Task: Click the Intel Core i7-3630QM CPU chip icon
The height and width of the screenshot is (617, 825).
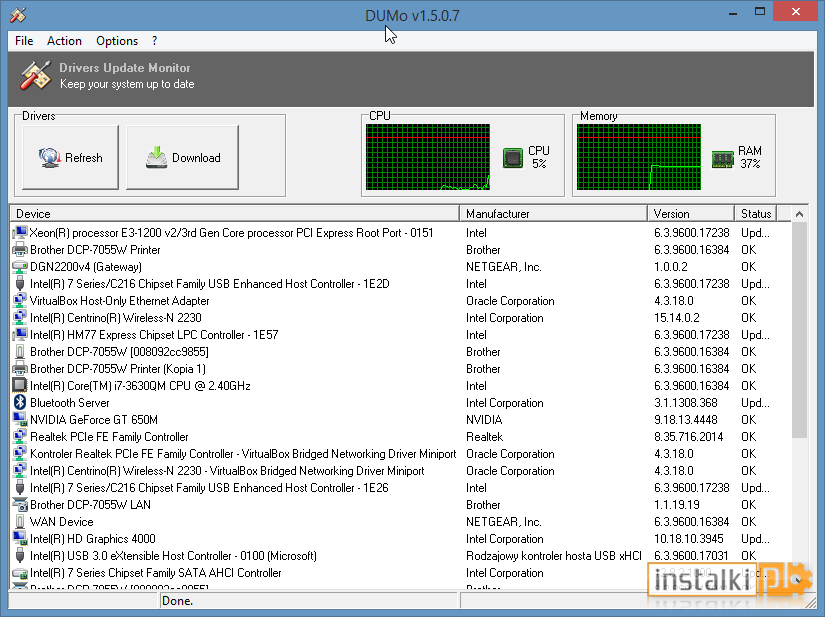Action: click(x=19, y=386)
